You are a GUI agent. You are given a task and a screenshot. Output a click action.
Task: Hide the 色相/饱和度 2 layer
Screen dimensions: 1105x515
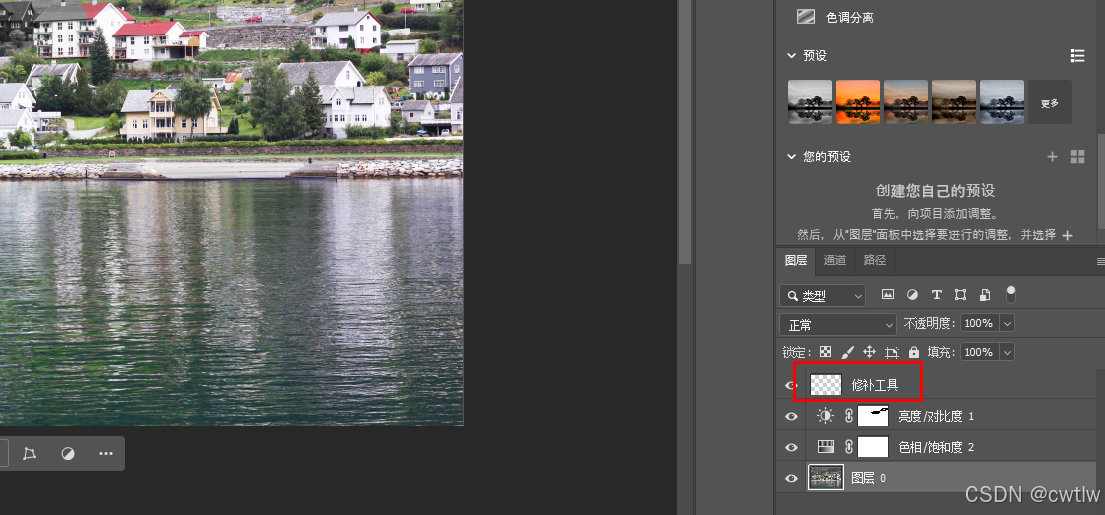tap(791, 447)
